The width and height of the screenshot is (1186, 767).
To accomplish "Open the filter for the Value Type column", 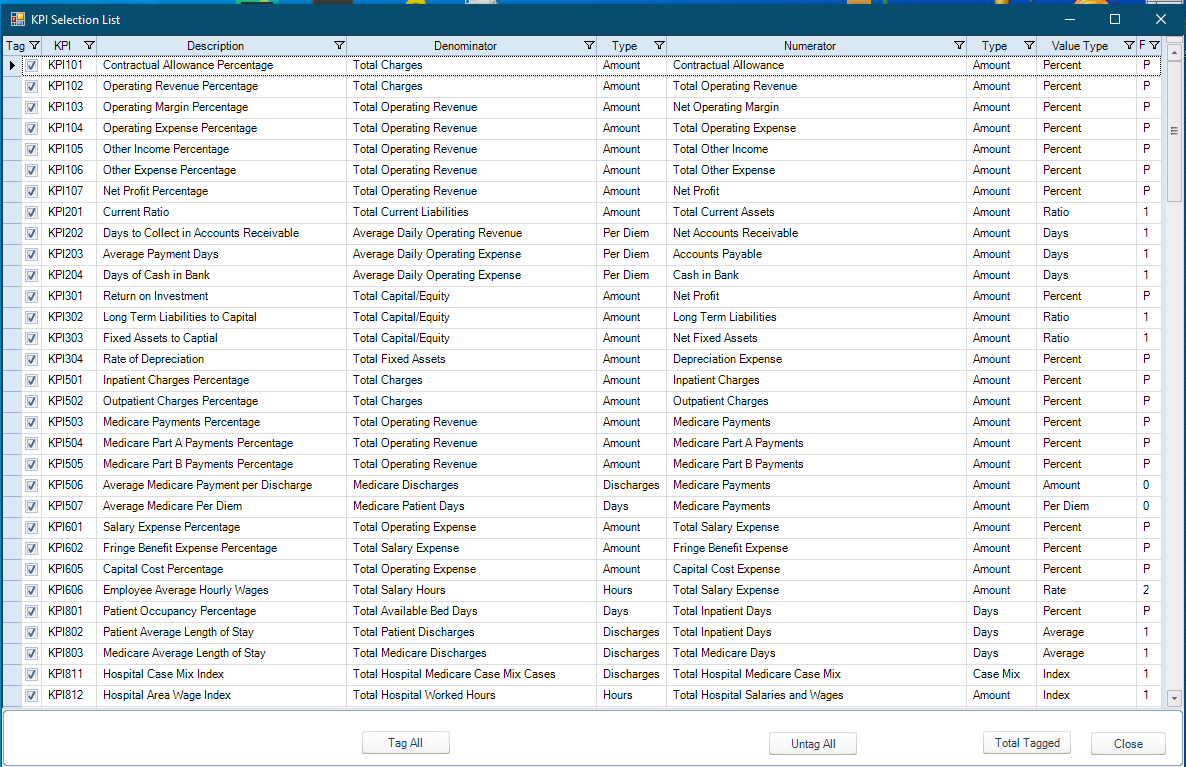I will 1128,45.
